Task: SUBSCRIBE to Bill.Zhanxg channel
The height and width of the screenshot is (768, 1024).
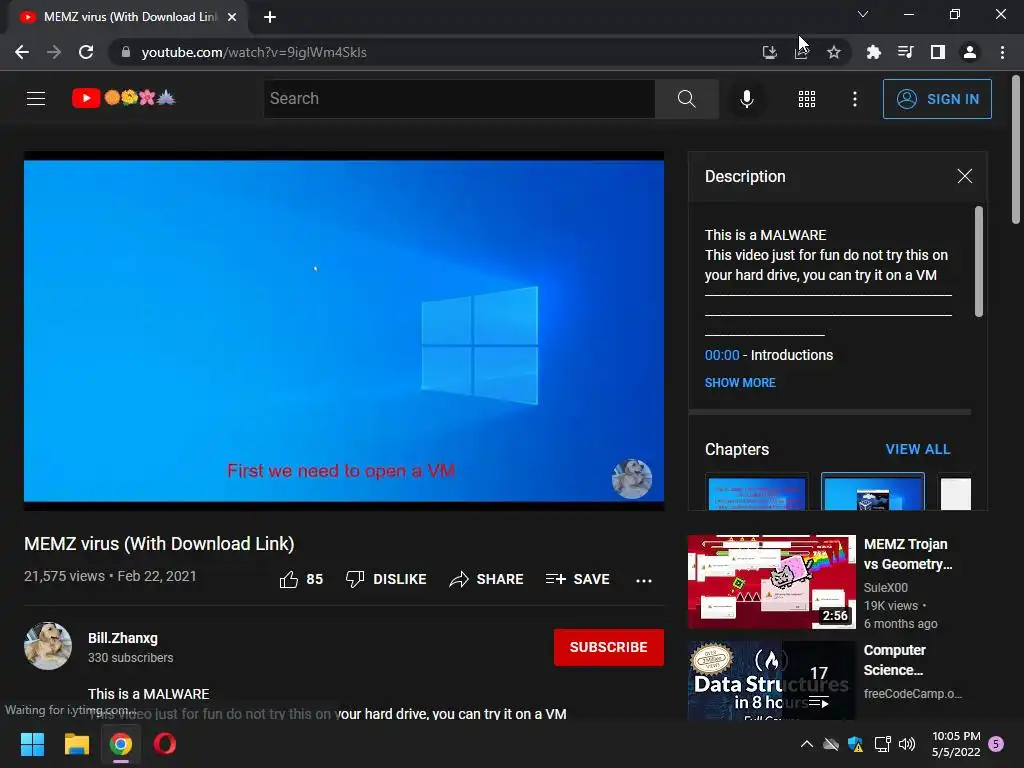Action: pyautogui.click(x=609, y=647)
